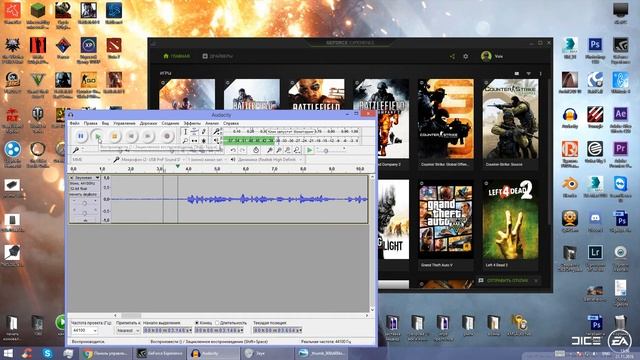Open the Вид menu in Audacity
This screenshot has height=360, width=640.
pos(105,123)
